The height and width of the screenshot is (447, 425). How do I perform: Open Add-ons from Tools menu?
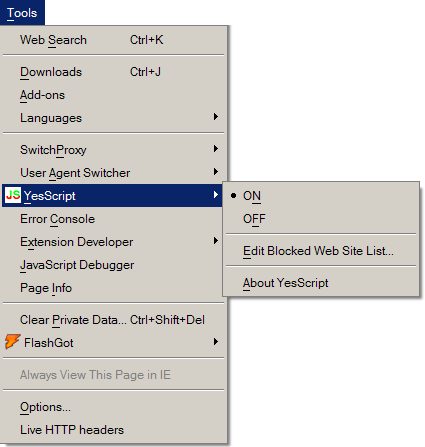[x=113, y=95]
